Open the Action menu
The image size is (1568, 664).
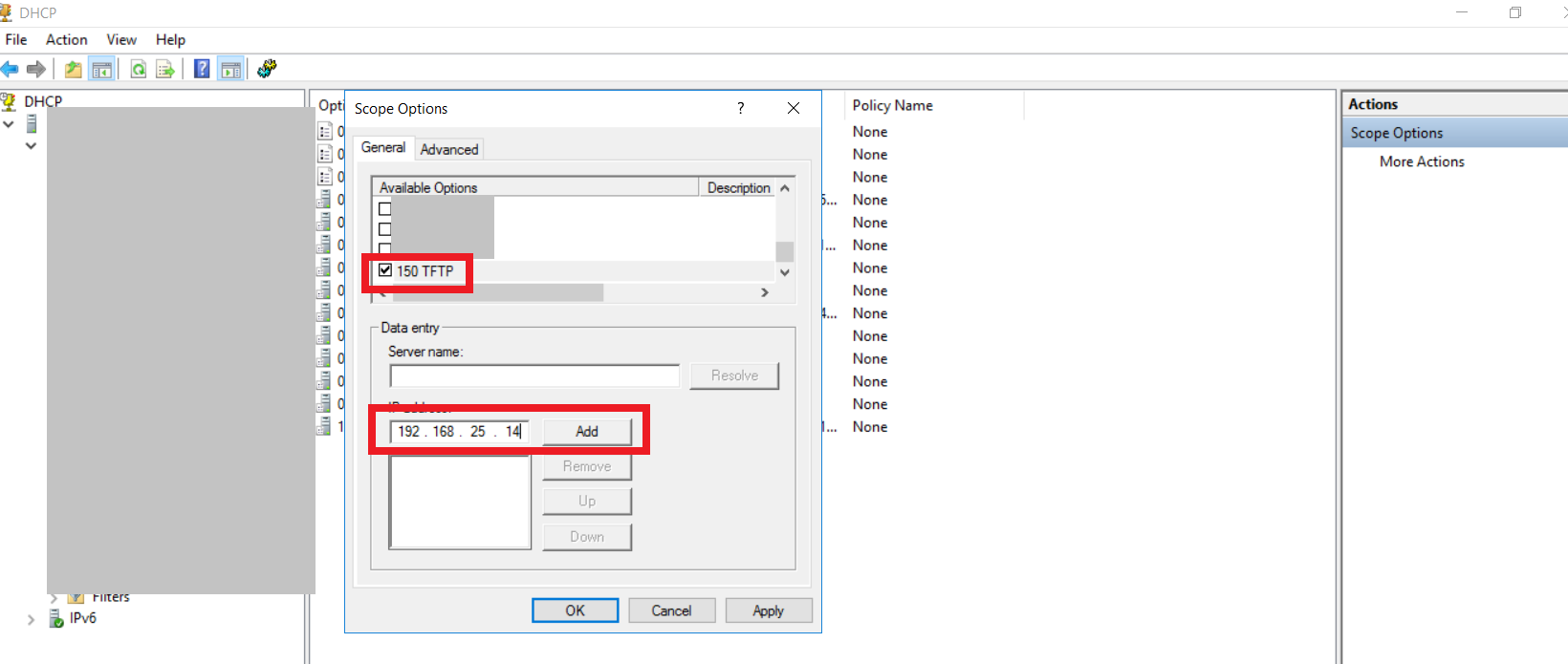click(x=66, y=39)
